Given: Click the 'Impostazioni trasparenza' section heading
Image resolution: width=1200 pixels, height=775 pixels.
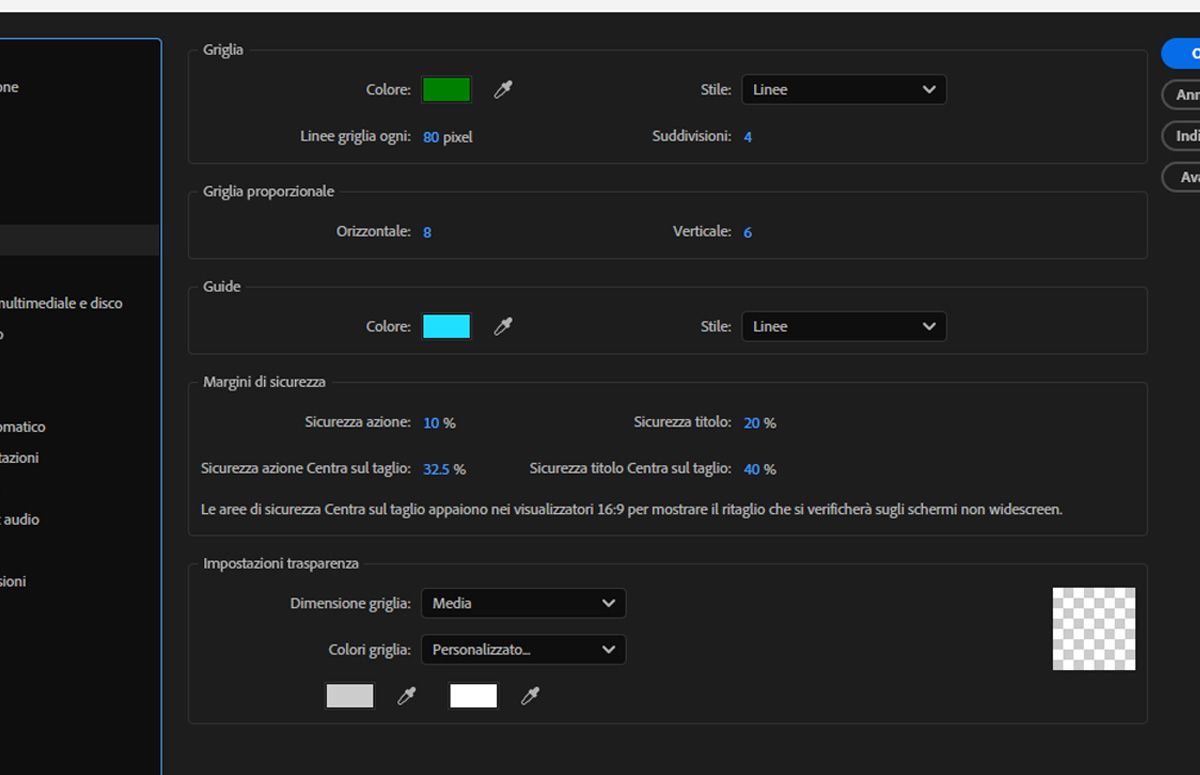Looking at the screenshot, I should [281, 564].
